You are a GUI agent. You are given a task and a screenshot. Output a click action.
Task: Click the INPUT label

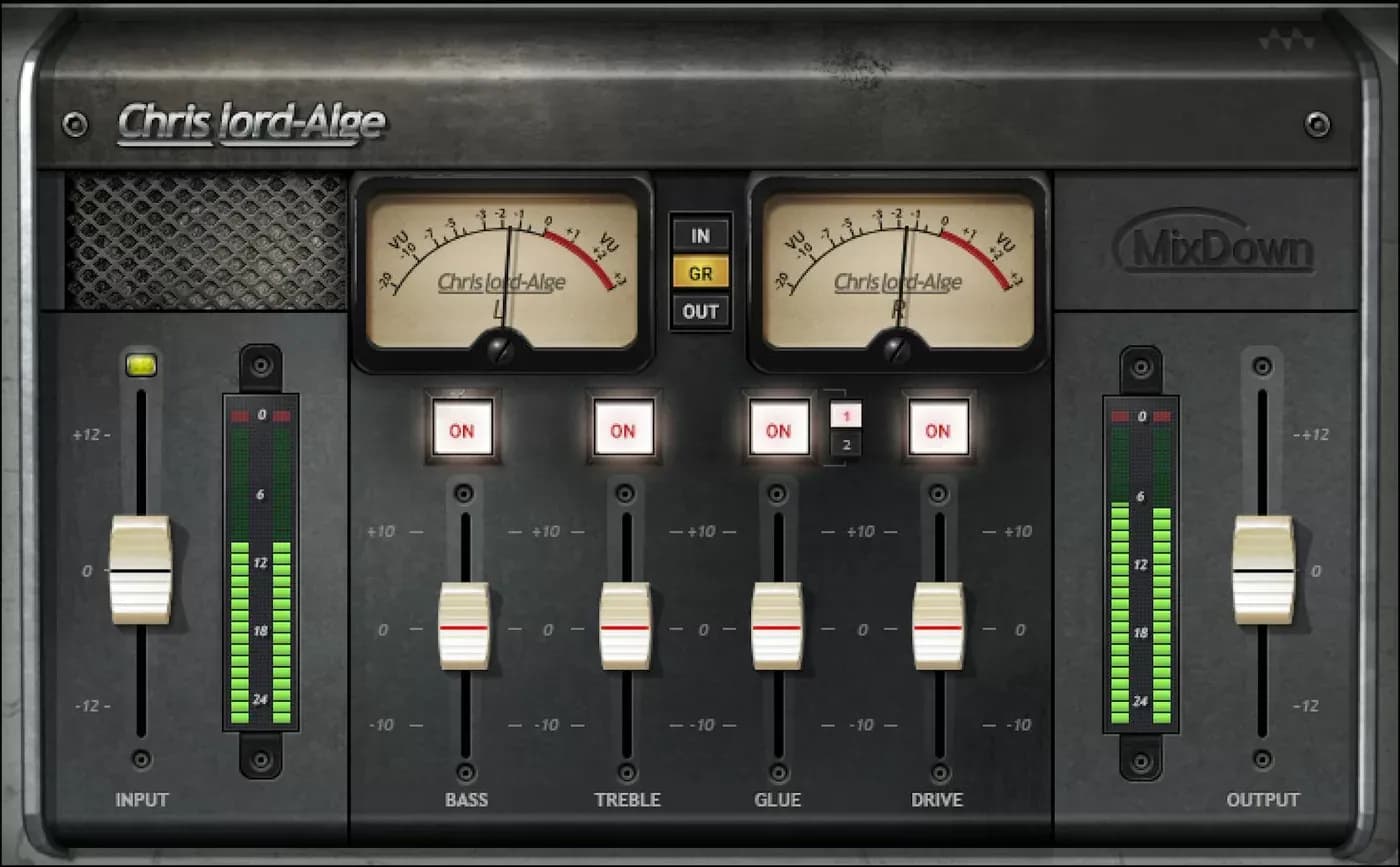click(x=142, y=800)
